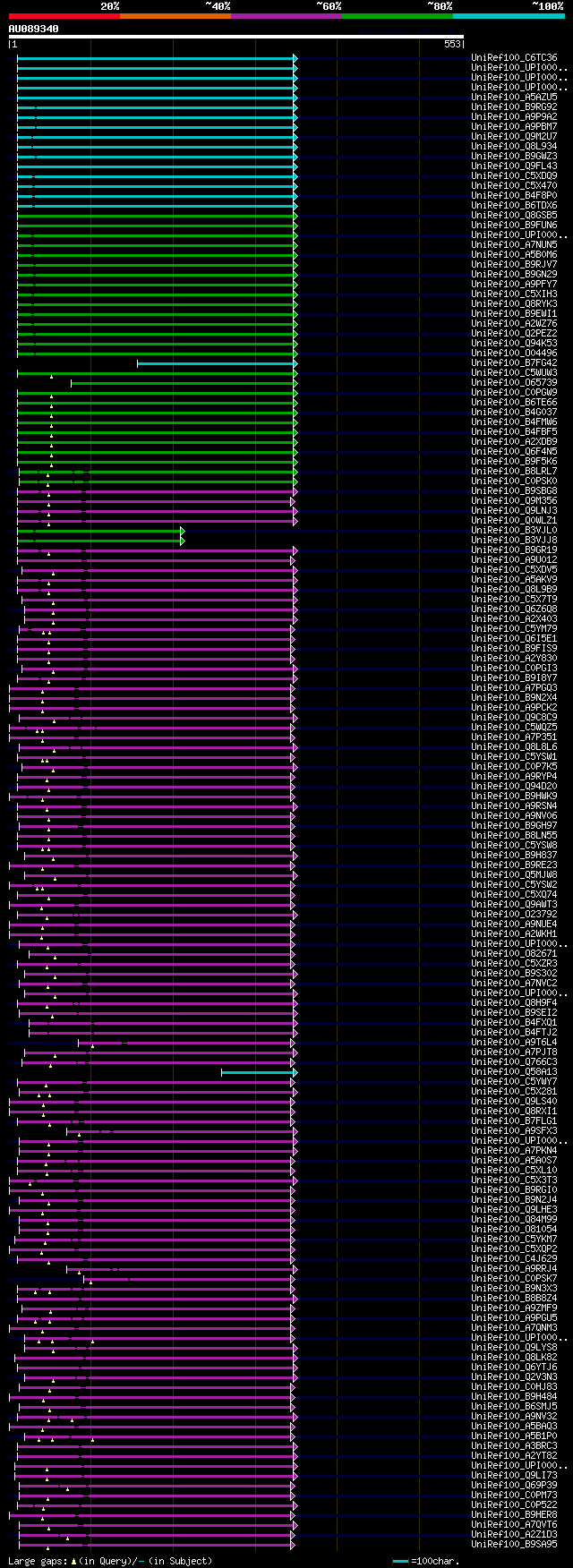Select the UniRef100_B4FBF5 entry
This screenshot has width=573, height=1568.
[x=514, y=432]
